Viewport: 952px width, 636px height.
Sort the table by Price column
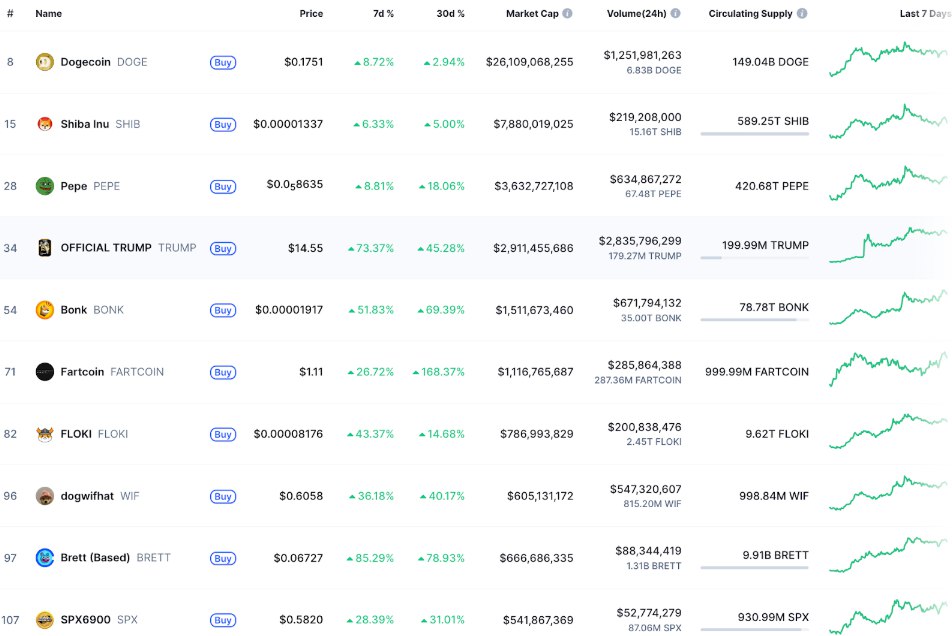pos(311,13)
